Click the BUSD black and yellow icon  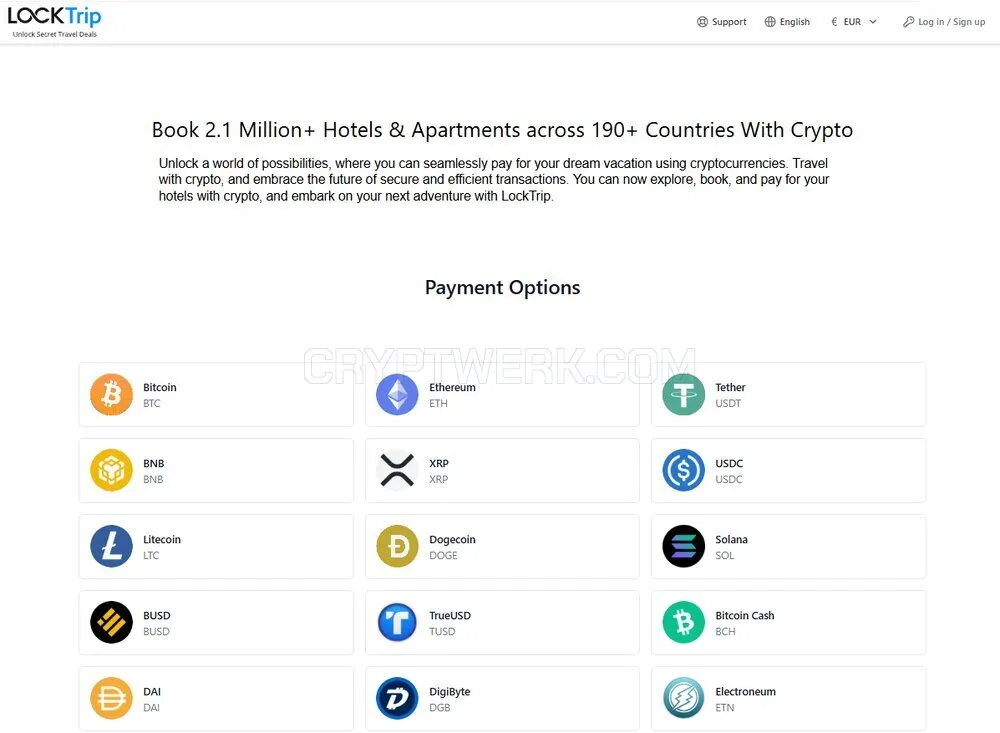[x=112, y=623]
